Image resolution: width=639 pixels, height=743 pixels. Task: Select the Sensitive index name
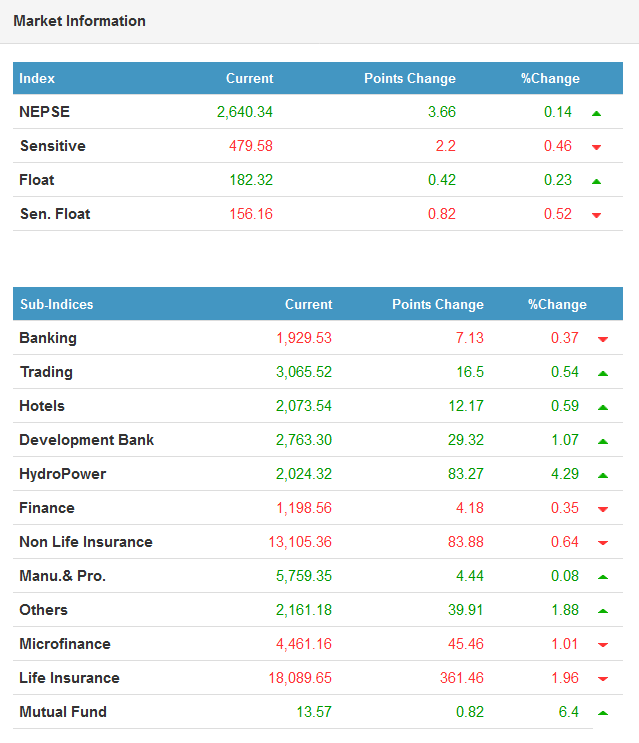53,146
